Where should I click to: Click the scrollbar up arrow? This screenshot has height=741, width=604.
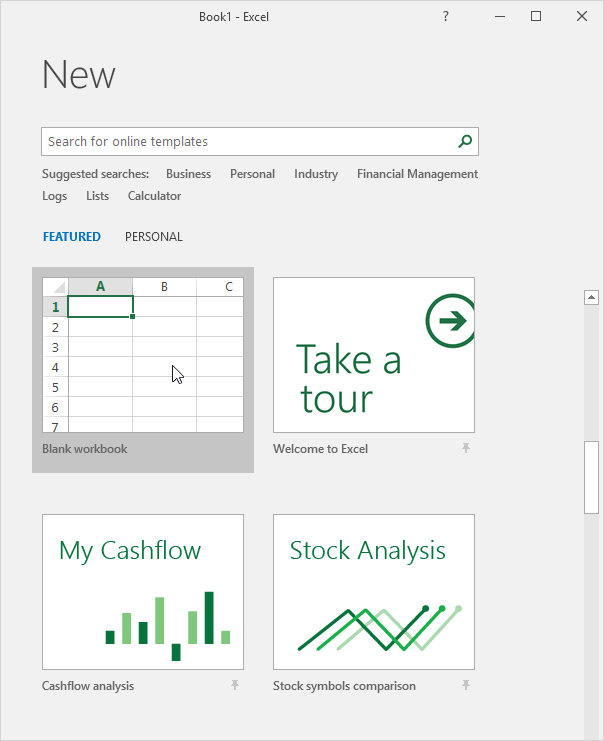click(592, 297)
